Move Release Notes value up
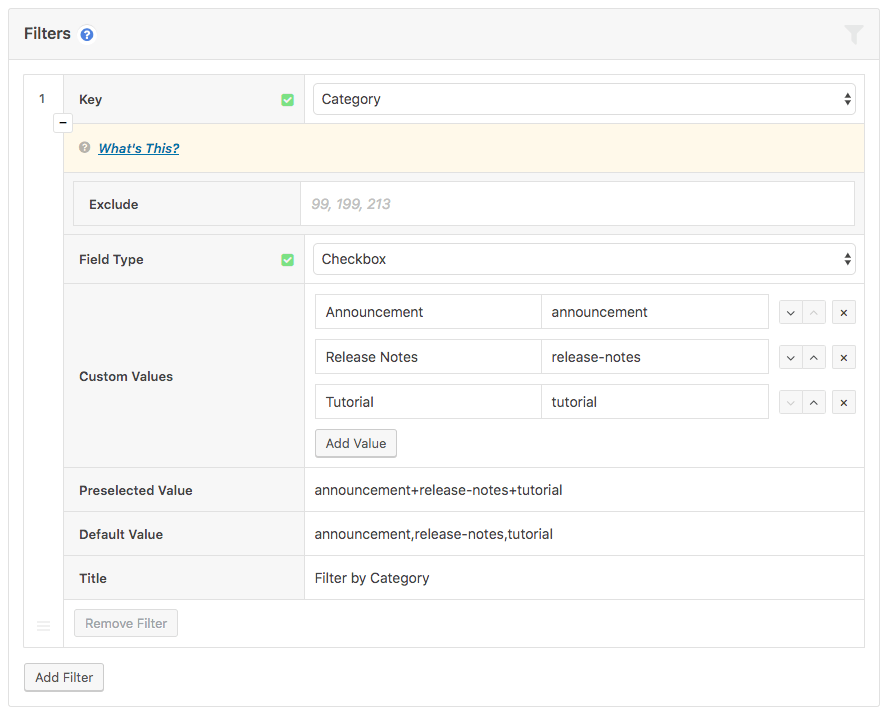Screen dimensions: 889x716 814,358
